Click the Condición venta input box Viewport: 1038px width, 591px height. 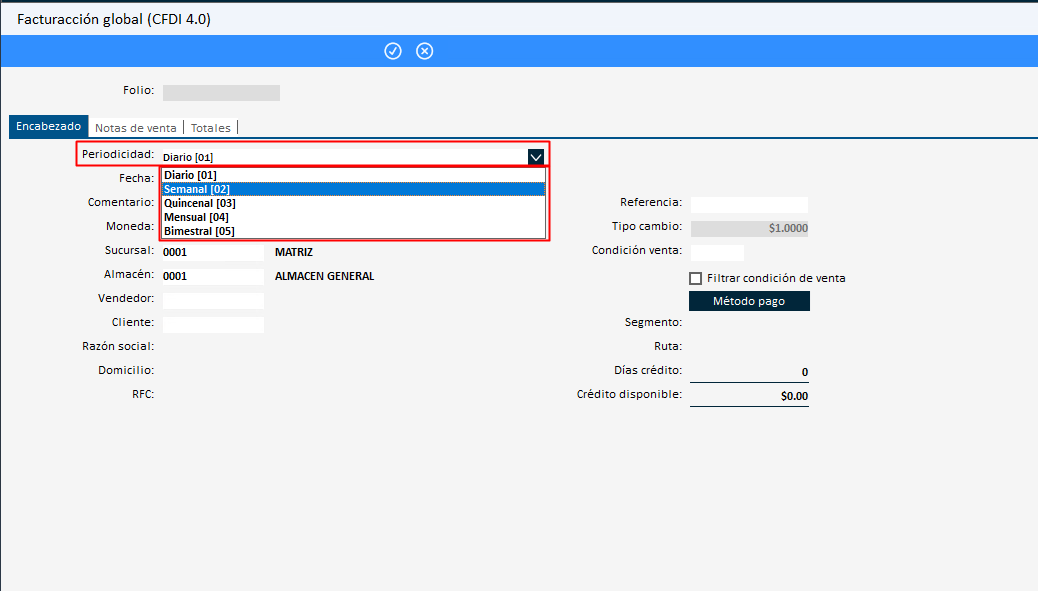pyautogui.click(x=717, y=252)
